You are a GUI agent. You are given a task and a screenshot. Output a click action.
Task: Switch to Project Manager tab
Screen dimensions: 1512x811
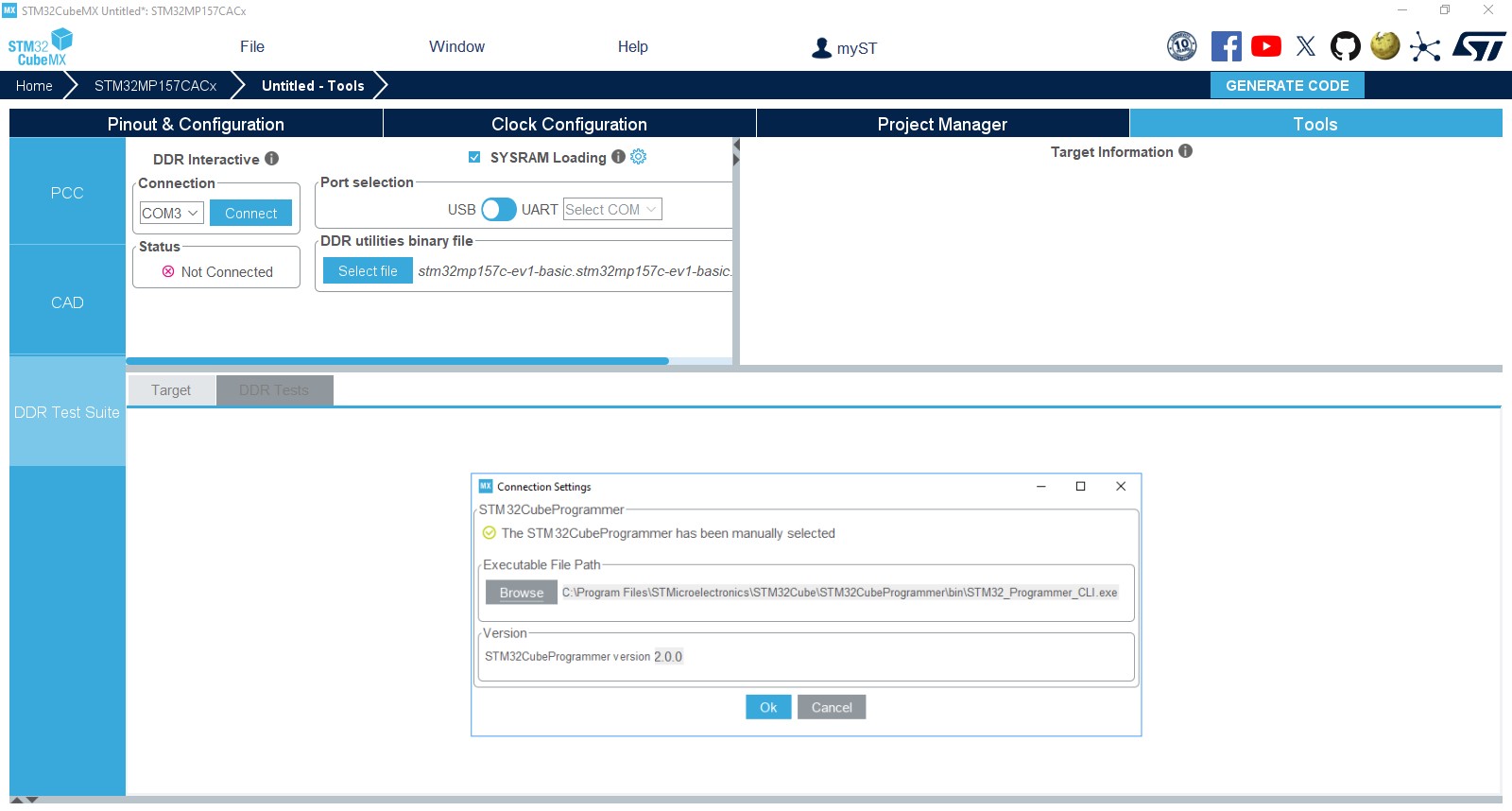pyautogui.click(x=942, y=124)
